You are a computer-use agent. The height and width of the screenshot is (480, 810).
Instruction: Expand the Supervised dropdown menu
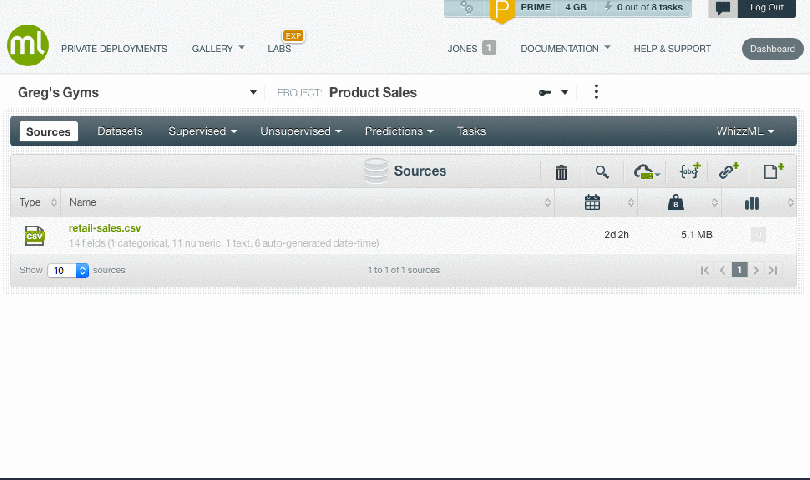coord(203,131)
